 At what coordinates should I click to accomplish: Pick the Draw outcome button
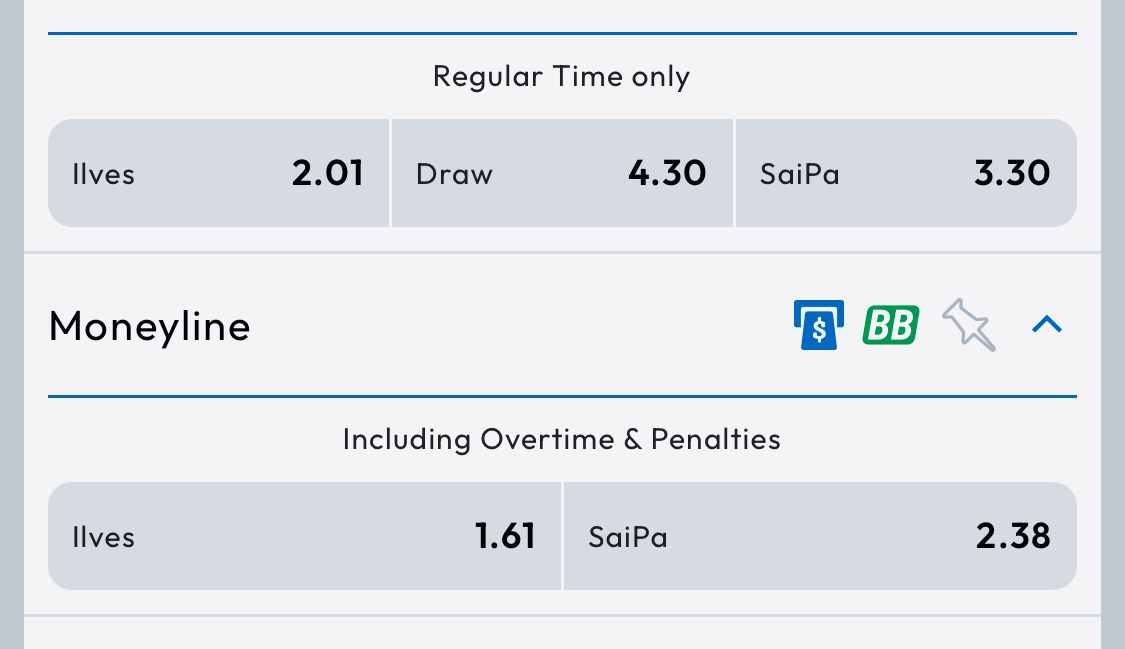[562, 174]
